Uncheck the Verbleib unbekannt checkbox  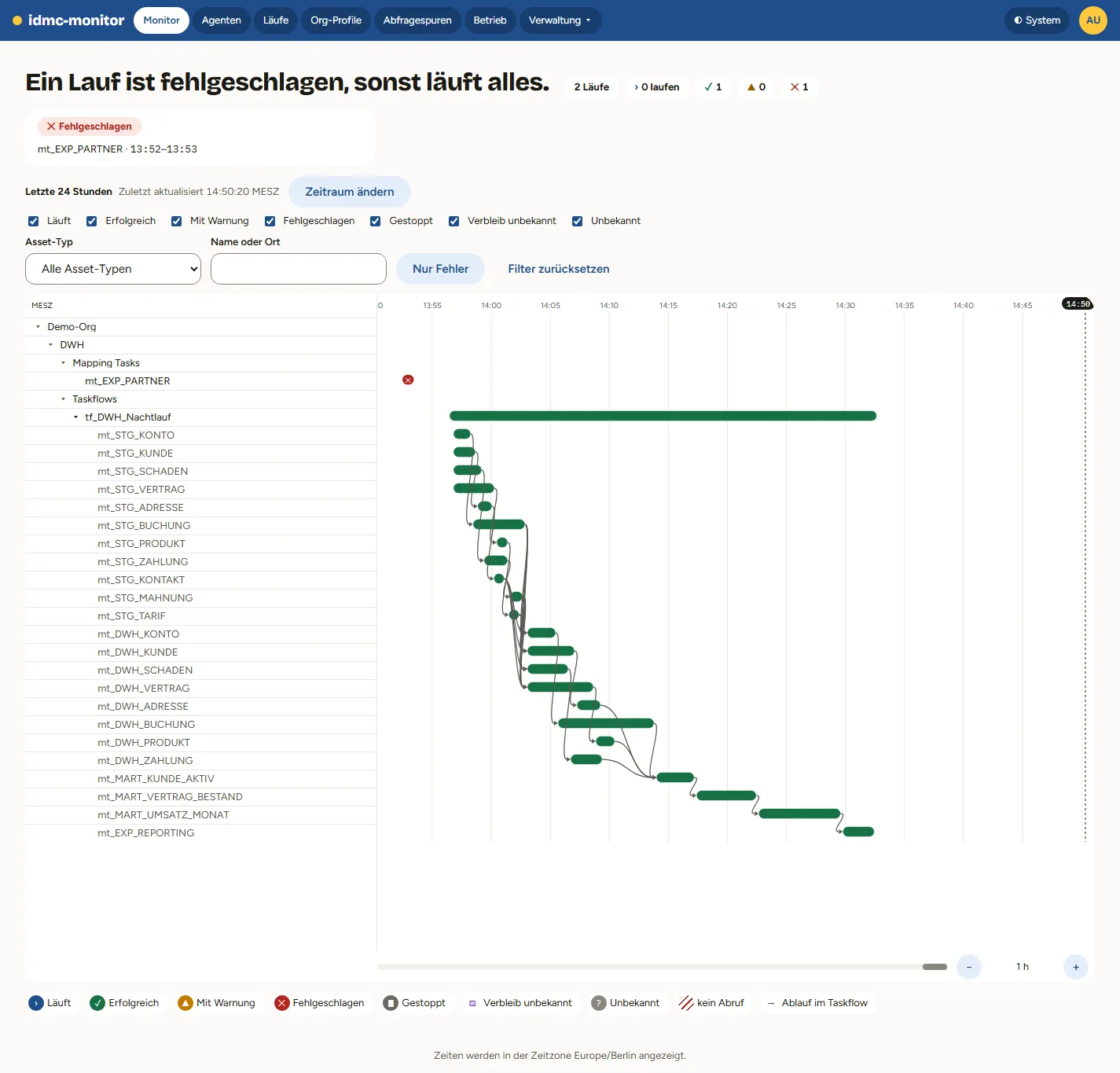[454, 222]
